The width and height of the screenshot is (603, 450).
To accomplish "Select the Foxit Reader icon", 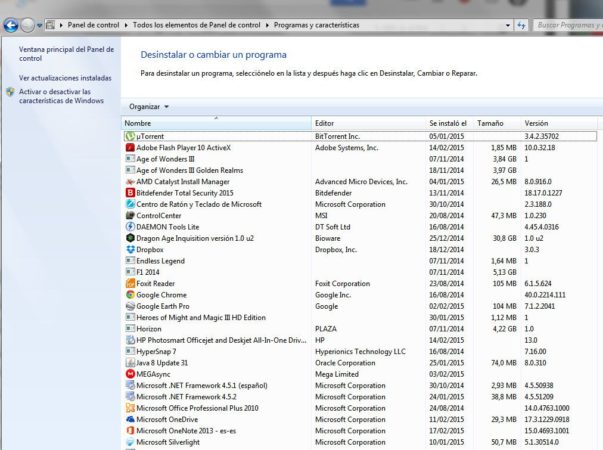I will tap(130, 283).
